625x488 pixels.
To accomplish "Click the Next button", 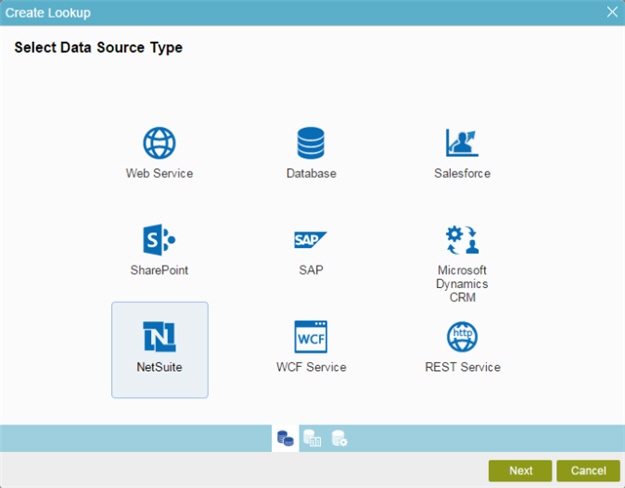I will [x=520, y=471].
